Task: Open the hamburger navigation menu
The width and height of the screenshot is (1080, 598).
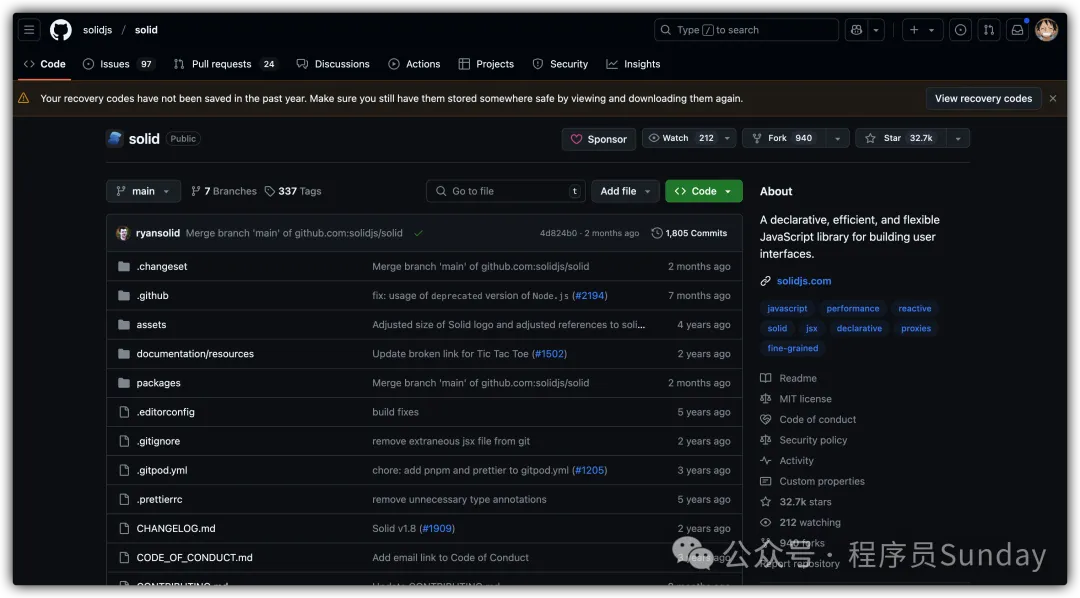Action: (29, 30)
